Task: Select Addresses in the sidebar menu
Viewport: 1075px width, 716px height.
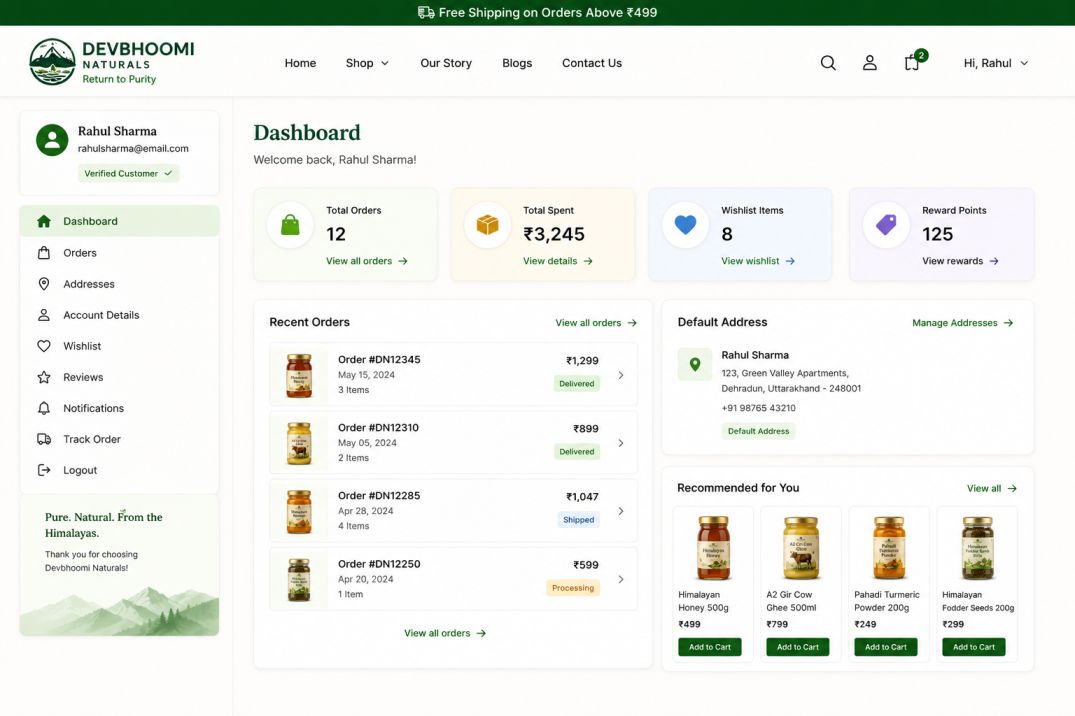Action: click(x=119, y=284)
